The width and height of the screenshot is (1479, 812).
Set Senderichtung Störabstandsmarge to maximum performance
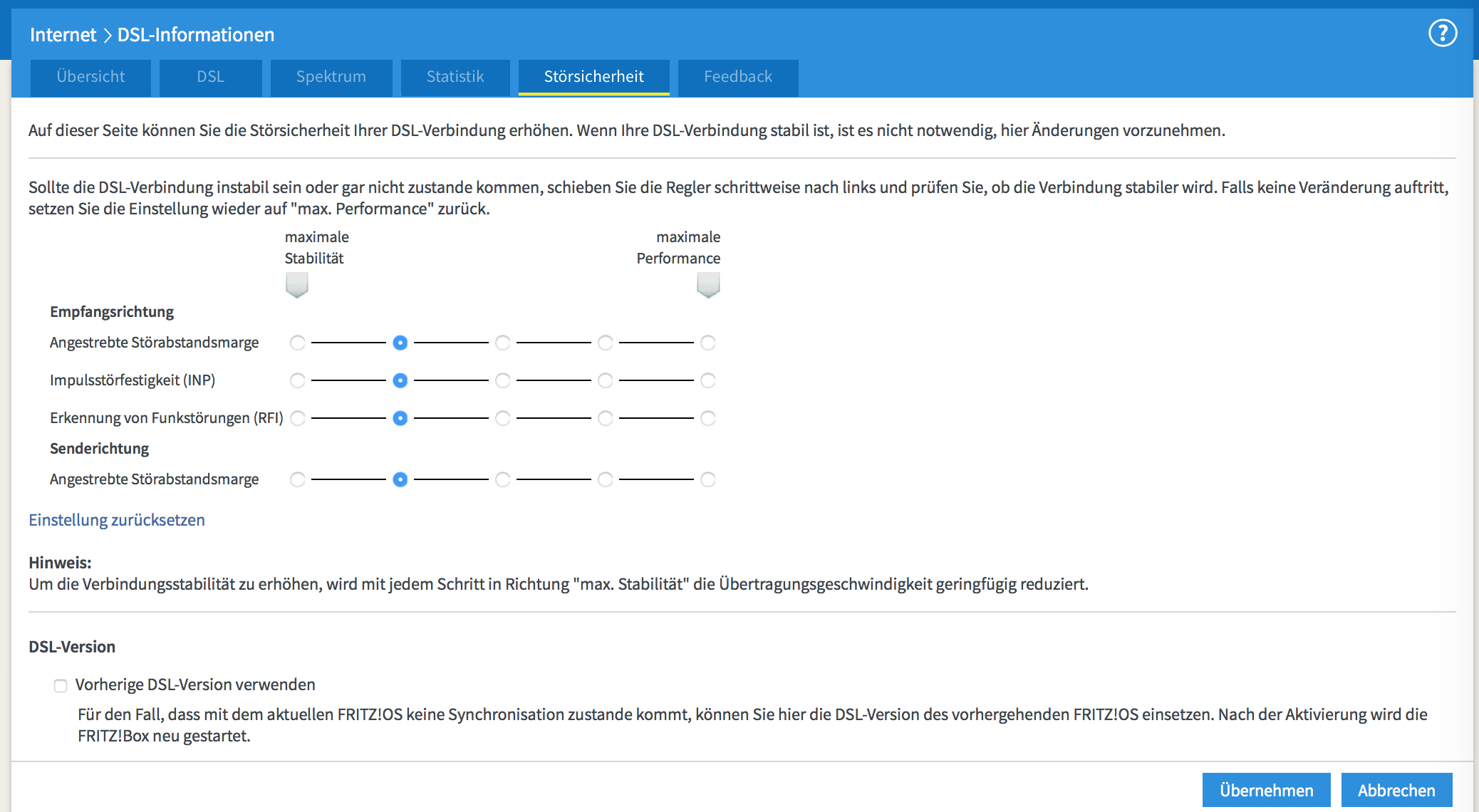pos(708,480)
